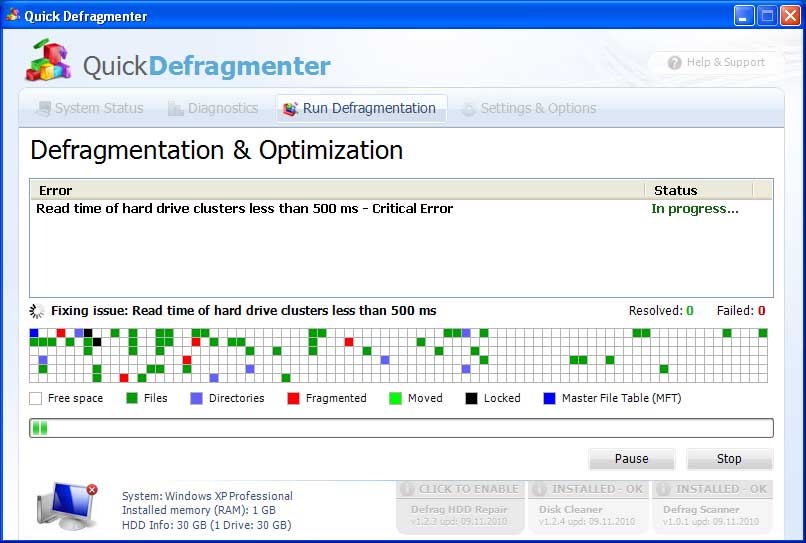Image resolution: width=806 pixels, height=543 pixels.
Task: Click the bright green Moved legend swatch
Action: 395,399
